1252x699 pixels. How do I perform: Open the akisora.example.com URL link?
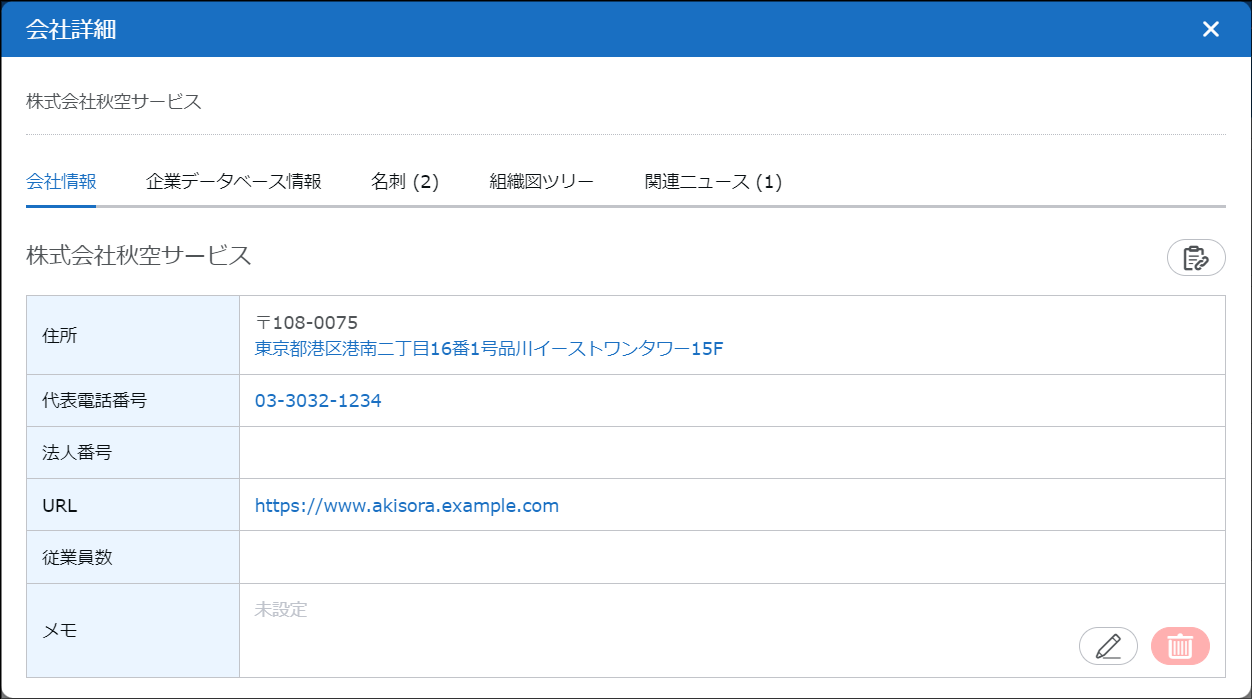point(406,506)
